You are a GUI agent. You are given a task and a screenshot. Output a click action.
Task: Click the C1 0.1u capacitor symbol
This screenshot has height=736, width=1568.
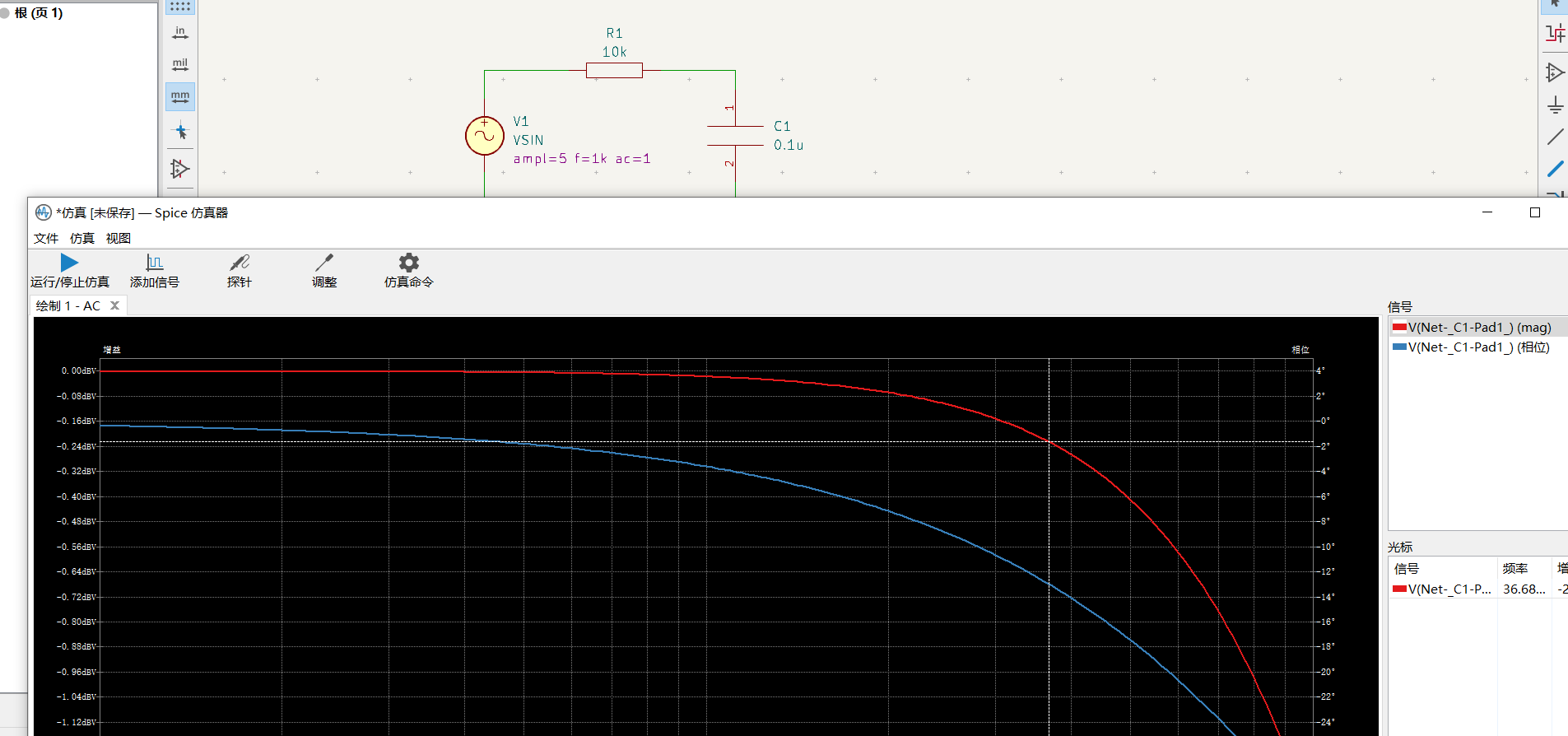pyautogui.click(x=736, y=136)
